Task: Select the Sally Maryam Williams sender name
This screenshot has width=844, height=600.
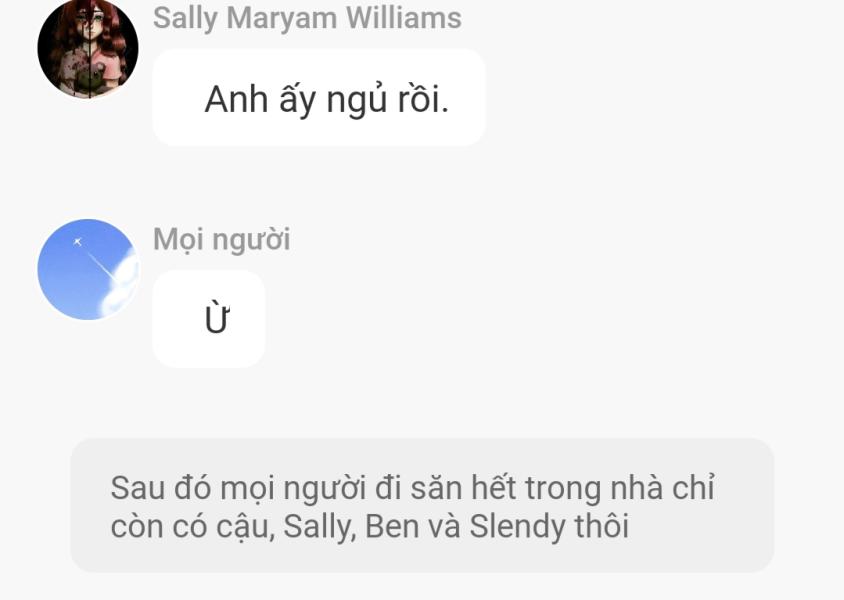Action: pyautogui.click(x=307, y=18)
